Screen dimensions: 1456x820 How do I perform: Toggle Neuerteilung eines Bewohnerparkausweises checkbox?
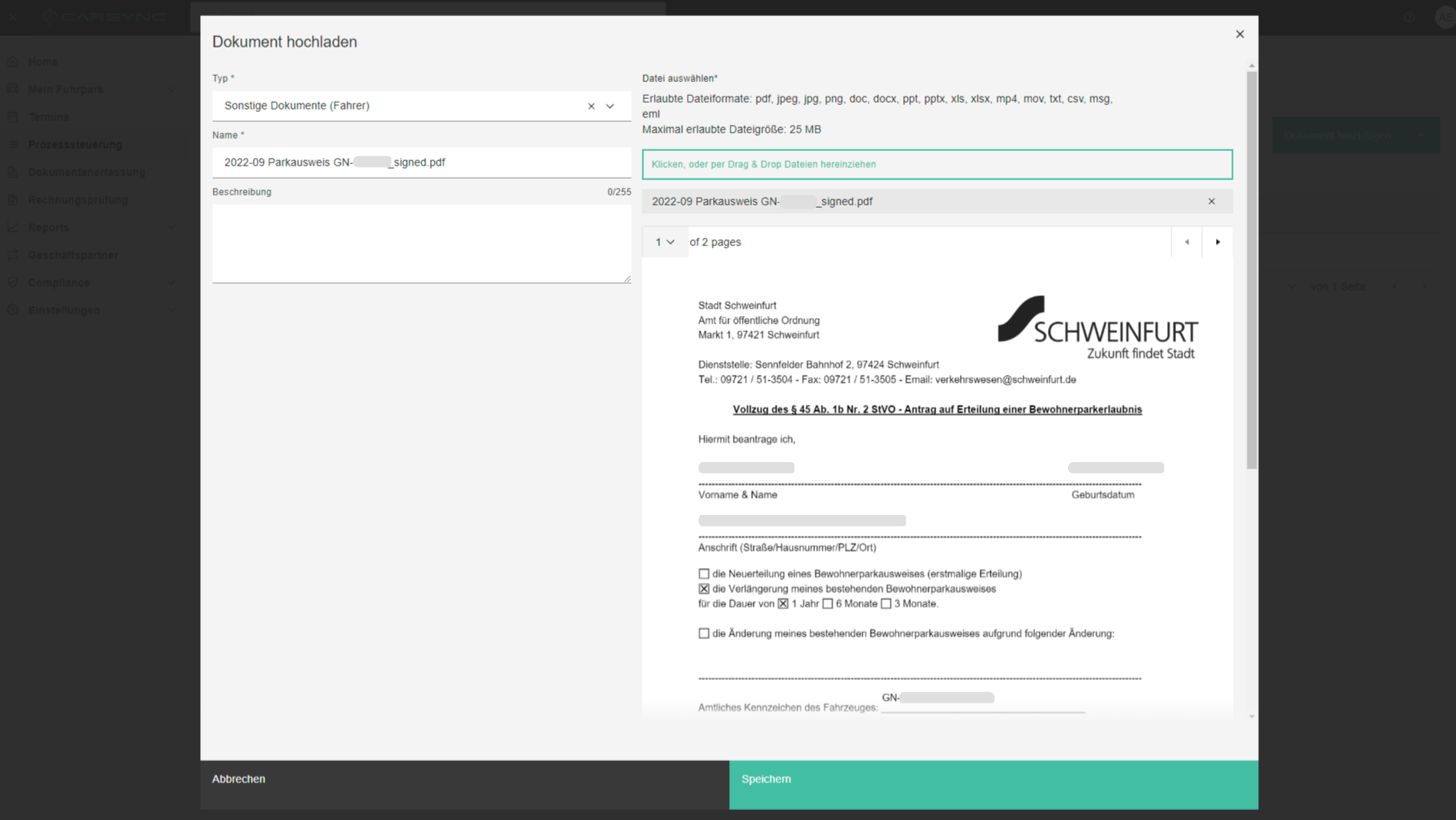coord(704,573)
